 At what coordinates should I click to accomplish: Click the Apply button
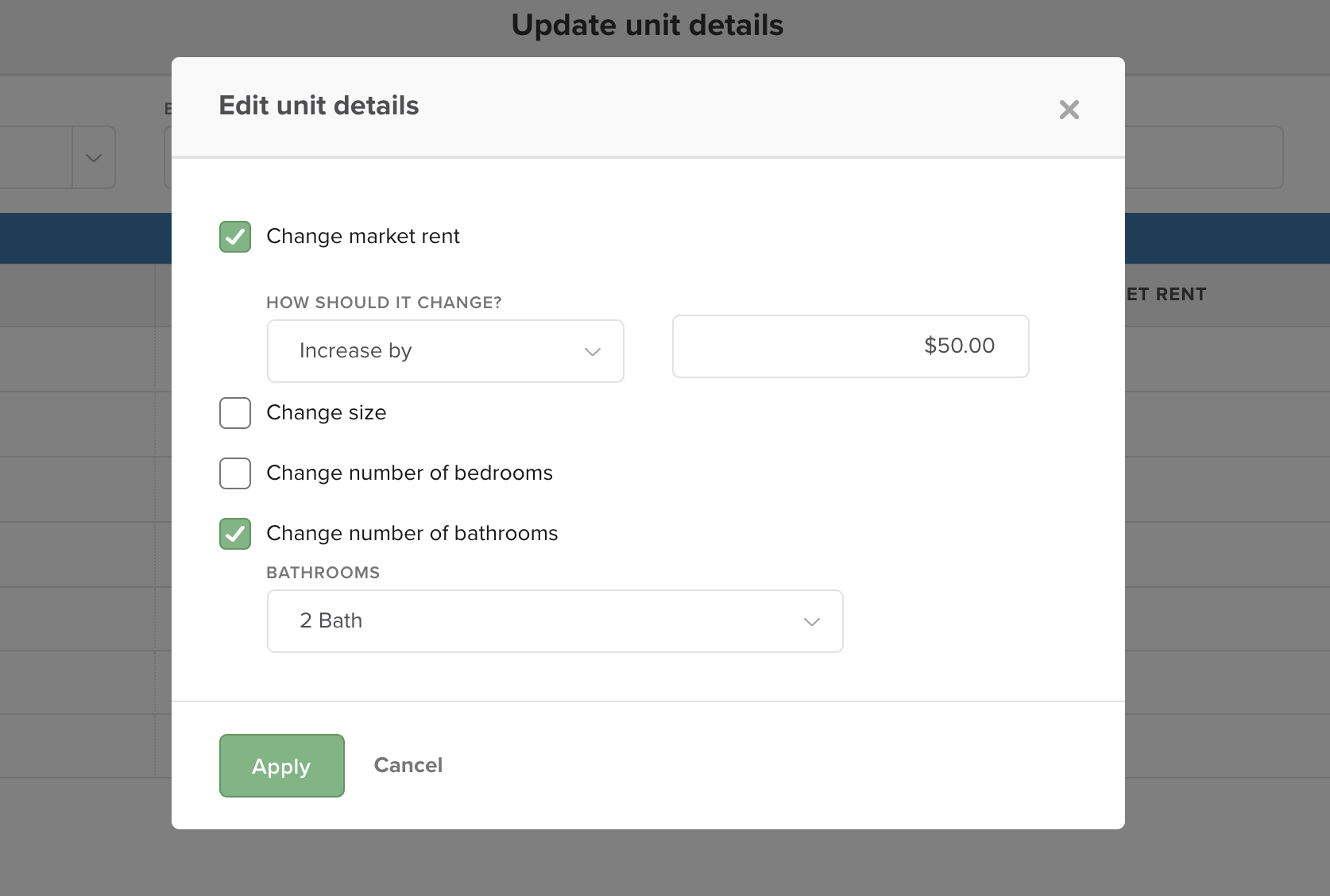click(x=282, y=766)
